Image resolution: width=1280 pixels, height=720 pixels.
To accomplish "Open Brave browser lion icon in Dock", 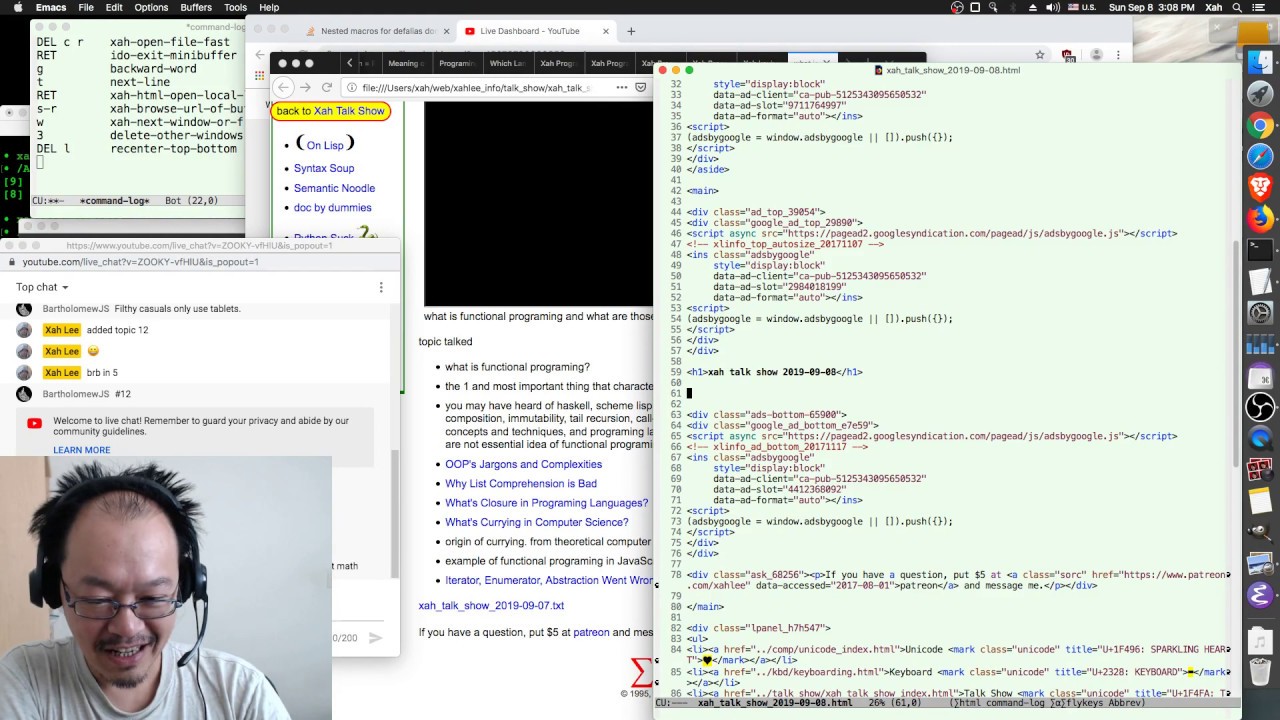I will pyautogui.click(x=1260, y=187).
